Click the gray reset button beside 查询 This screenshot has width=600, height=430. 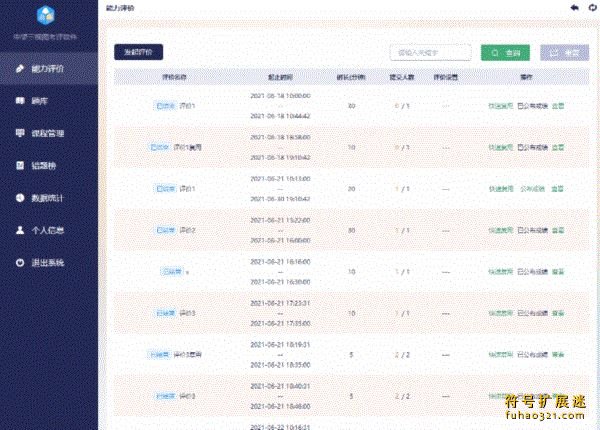pyautogui.click(x=564, y=53)
